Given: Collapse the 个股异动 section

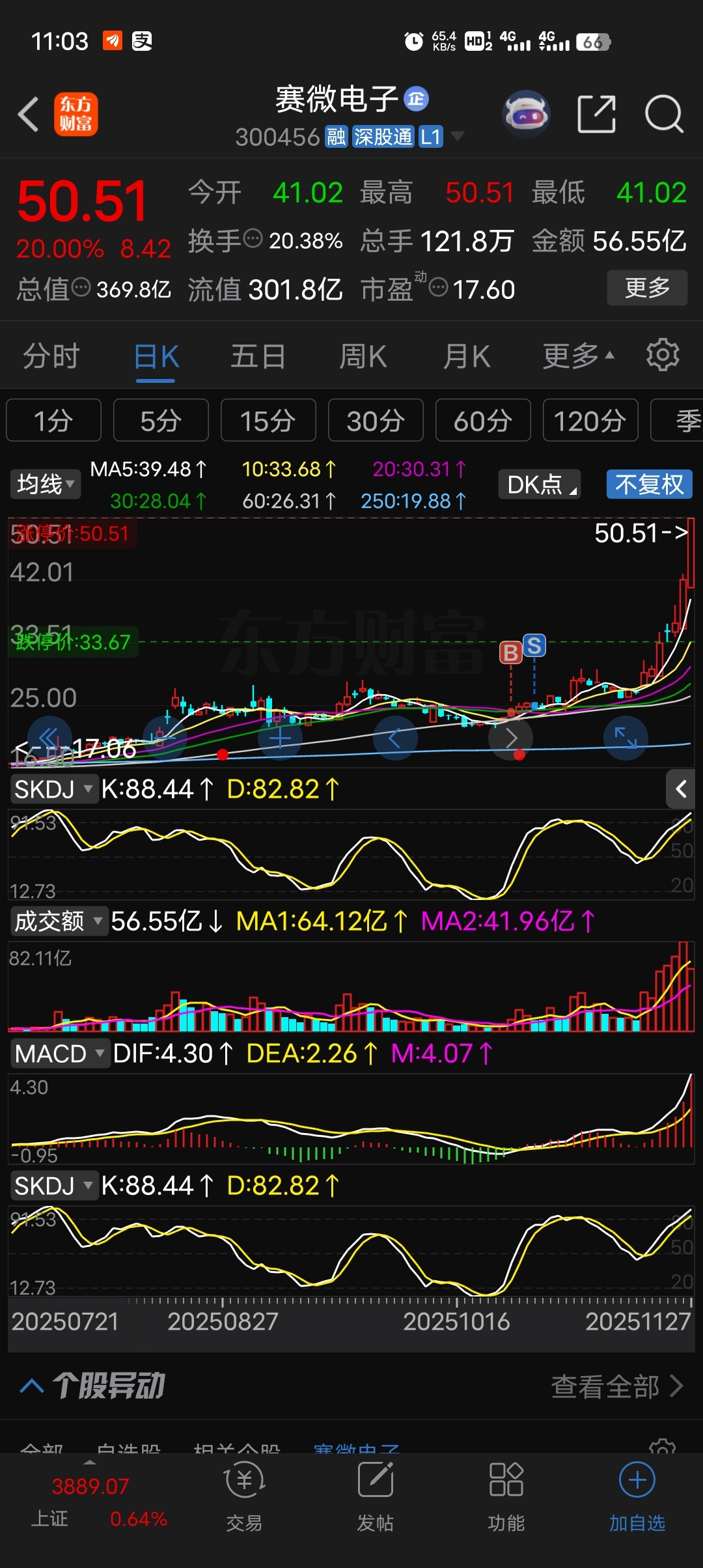Looking at the screenshot, I should click(x=32, y=1386).
